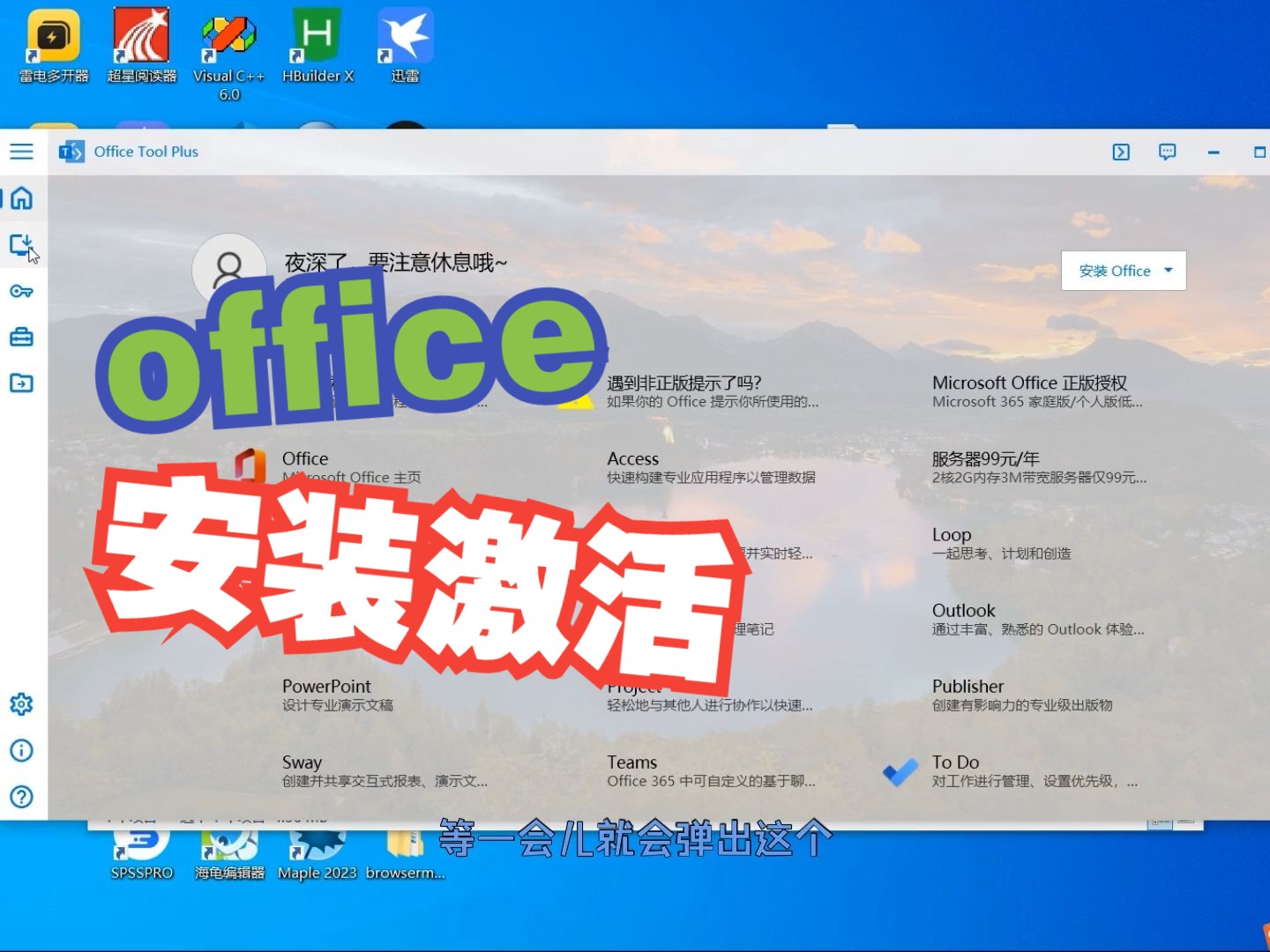Image resolution: width=1270 pixels, height=952 pixels.
Task: Open the Outlook entry
Action: coord(1038,619)
